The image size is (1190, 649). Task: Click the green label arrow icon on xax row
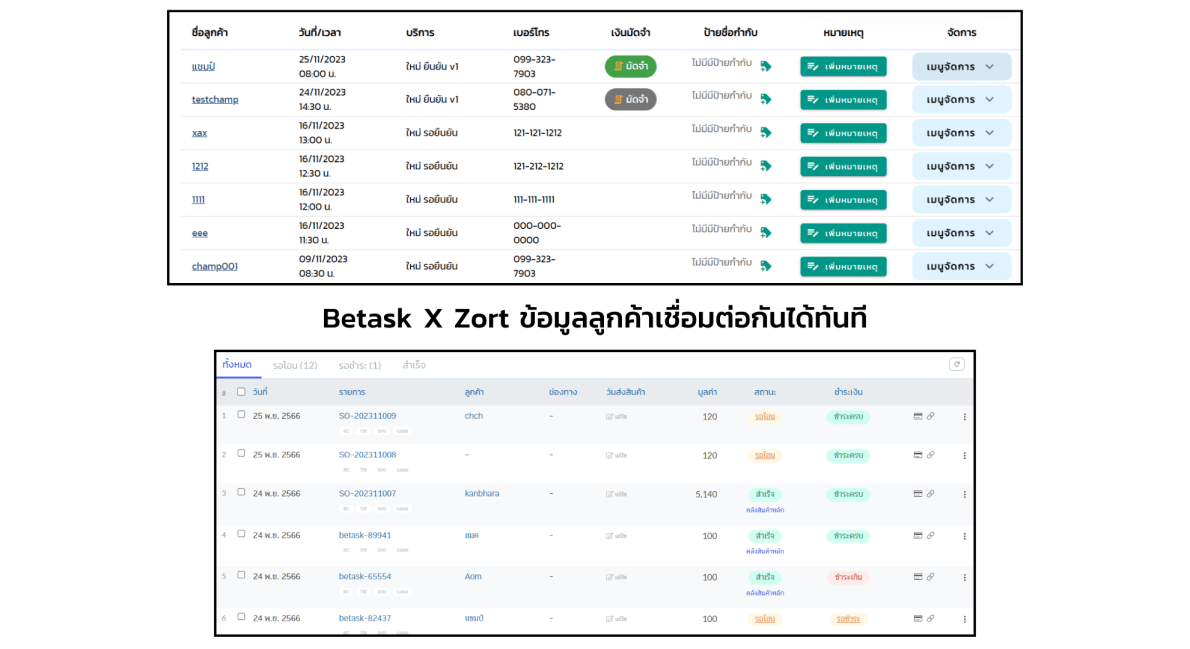tap(767, 132)
